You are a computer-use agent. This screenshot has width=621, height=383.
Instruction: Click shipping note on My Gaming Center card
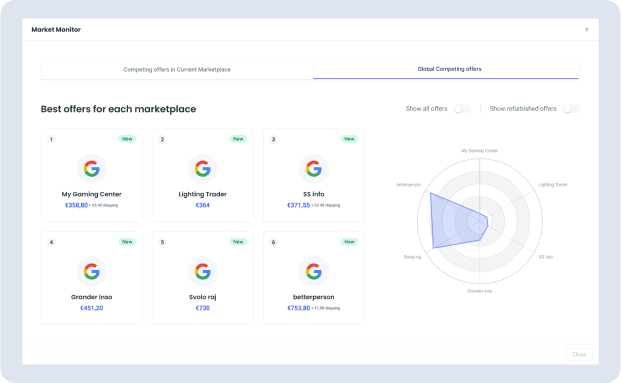104,206
